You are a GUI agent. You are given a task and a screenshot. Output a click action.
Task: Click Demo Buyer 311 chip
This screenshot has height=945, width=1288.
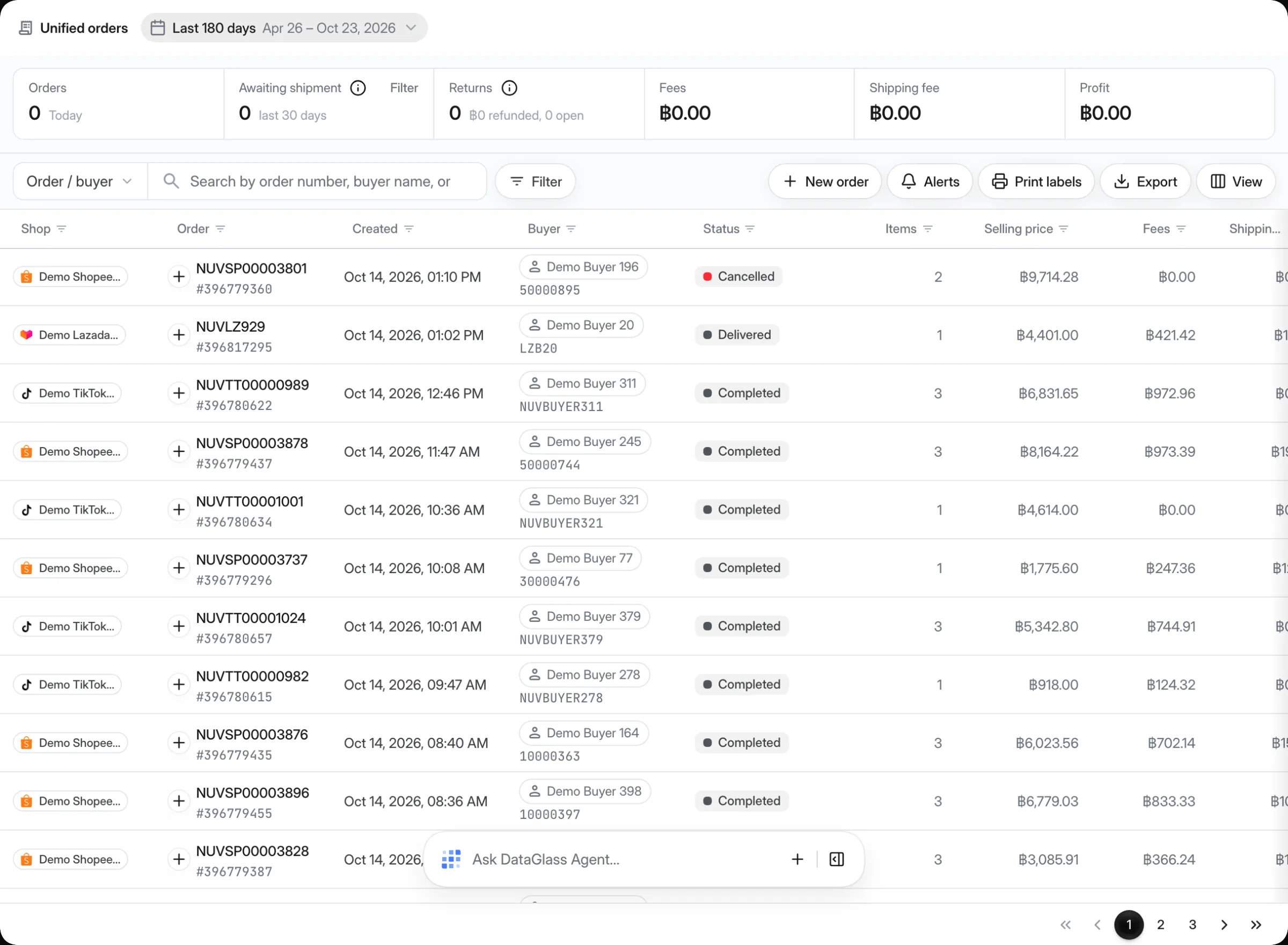(x=582, y=384)
